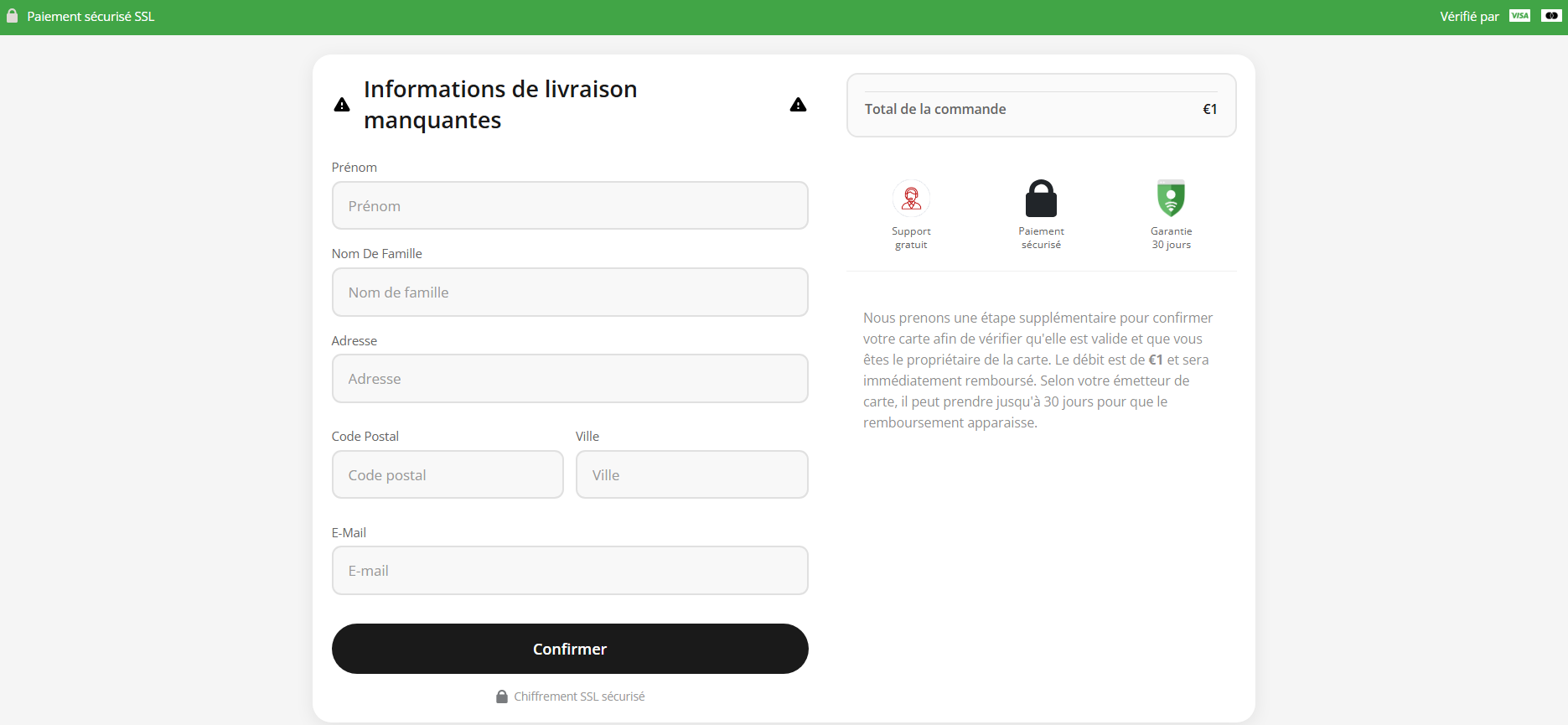Click the Support gratuit headset icon

click(x=911, y=199)
